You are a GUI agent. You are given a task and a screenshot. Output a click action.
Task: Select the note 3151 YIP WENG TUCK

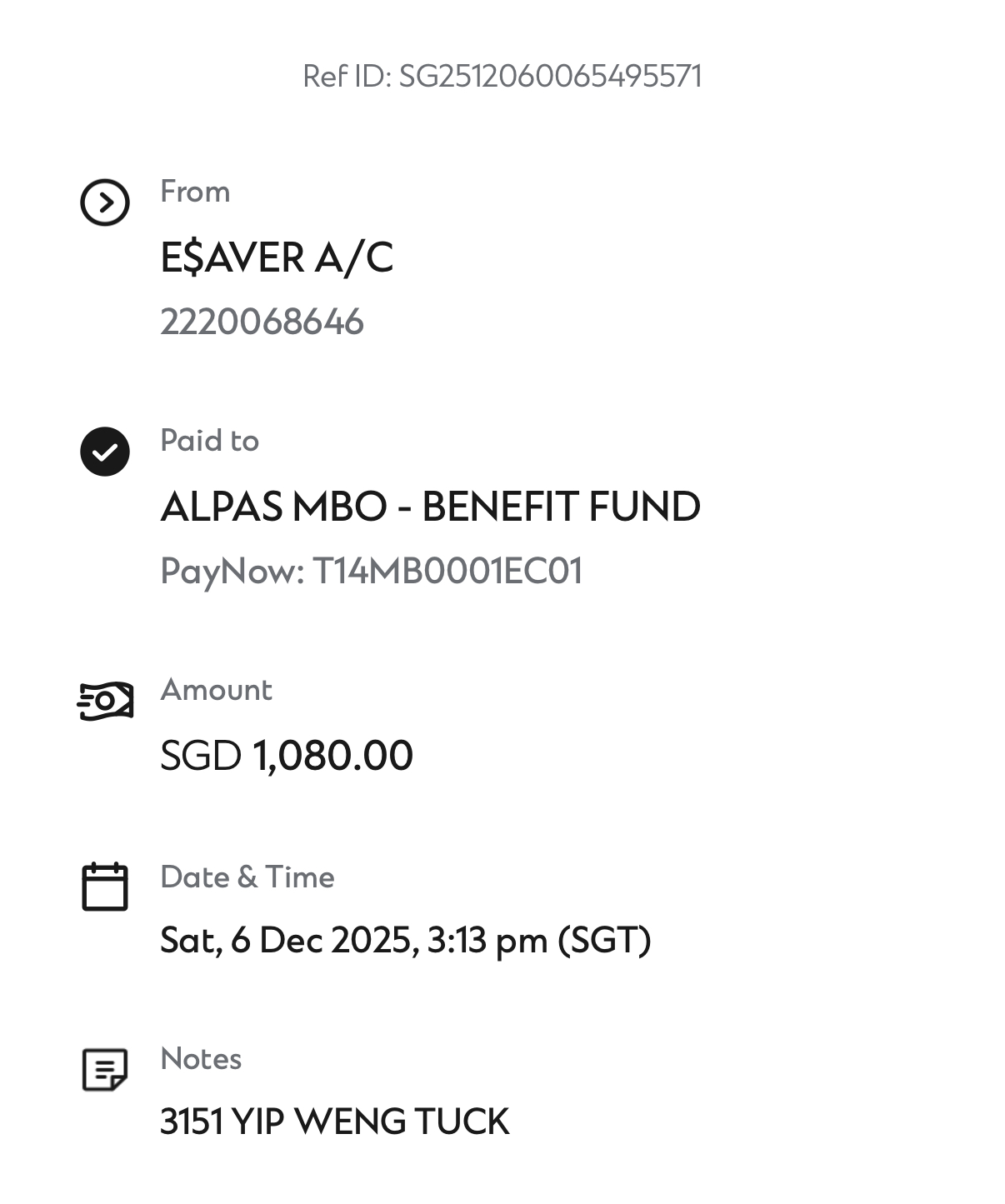[334, 1122]
